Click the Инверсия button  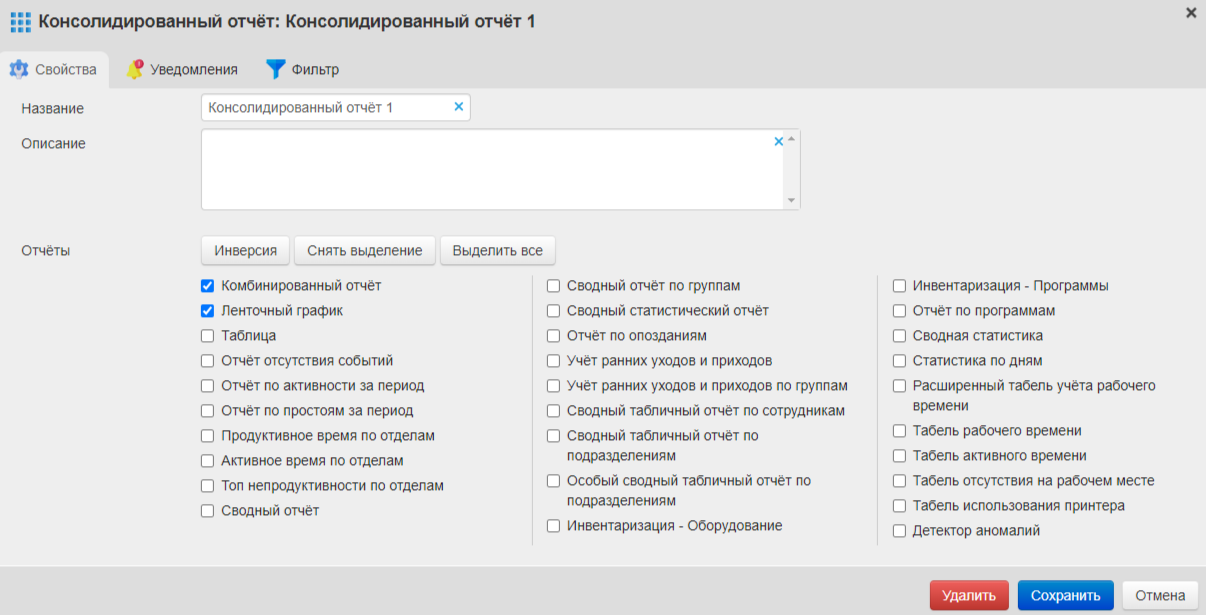[245, 249]
